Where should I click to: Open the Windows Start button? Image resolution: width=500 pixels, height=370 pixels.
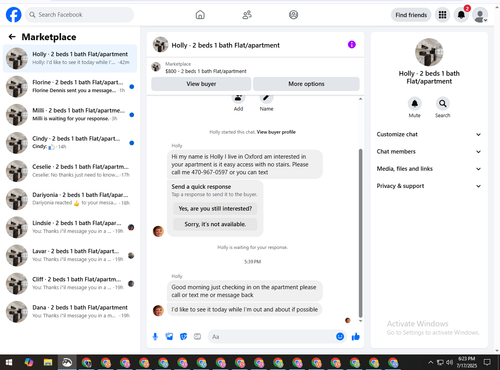point(9,362)
